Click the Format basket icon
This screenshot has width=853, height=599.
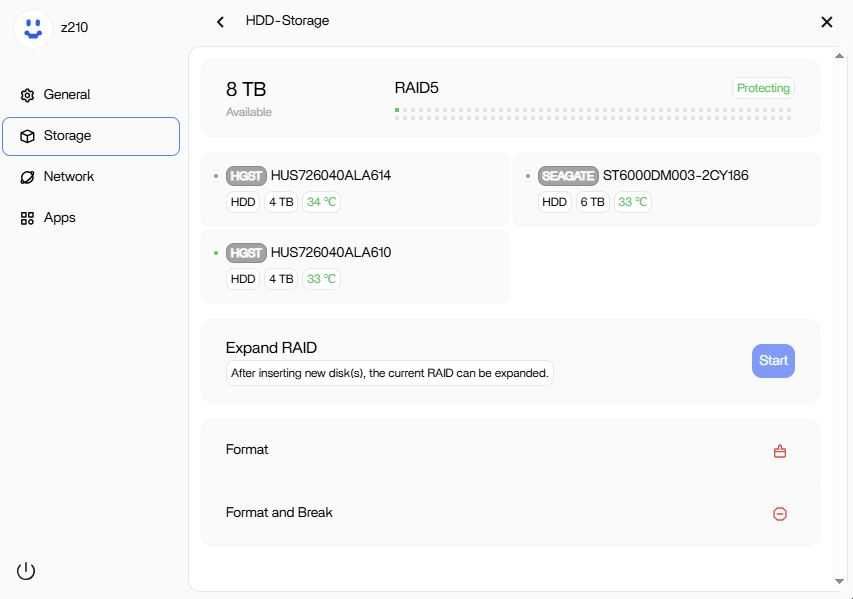pos(780,451)
